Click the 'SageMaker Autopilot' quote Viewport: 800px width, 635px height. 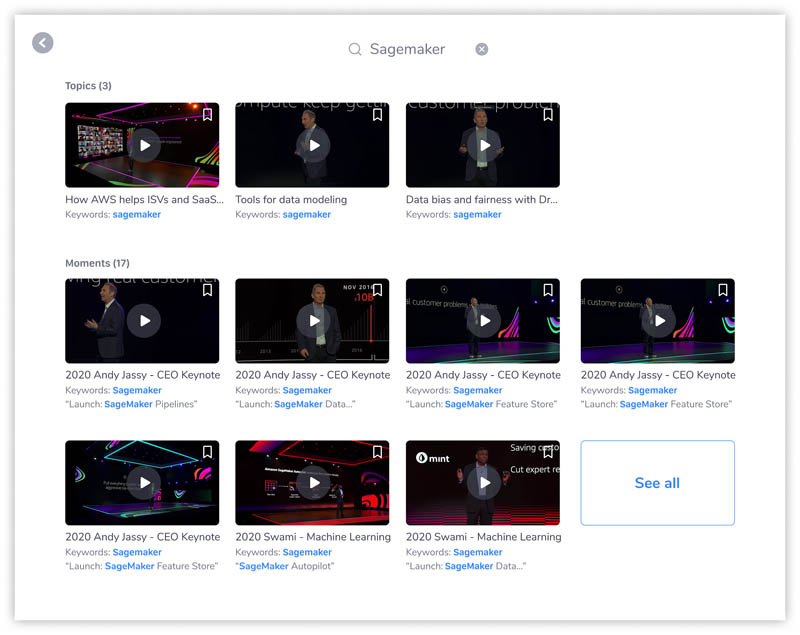click(285, 566)
